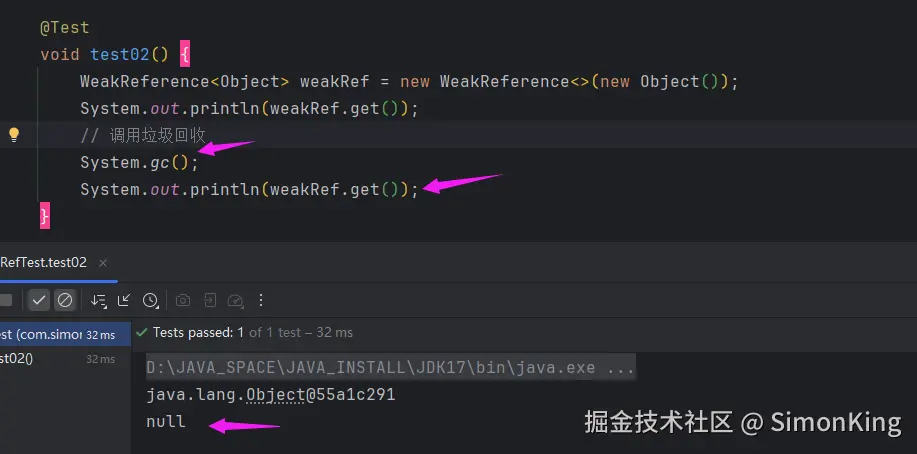Select the RefTest.test02 run tab

(x=44, y=263)
